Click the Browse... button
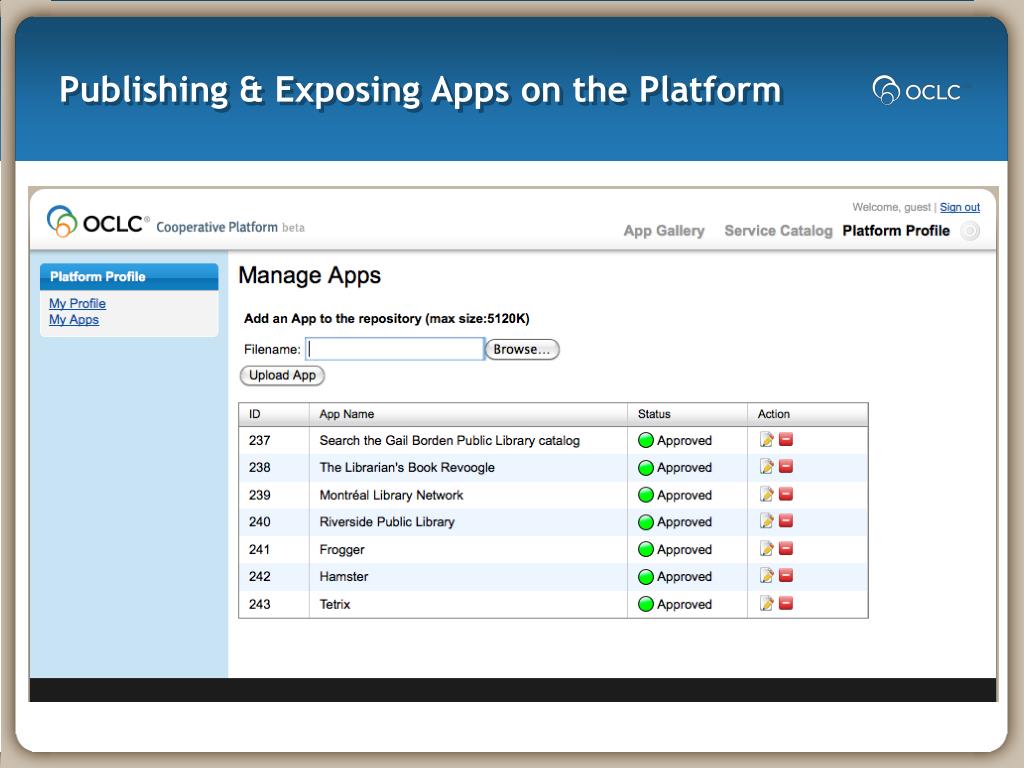 pyautogui.click(x=522, y=349)
